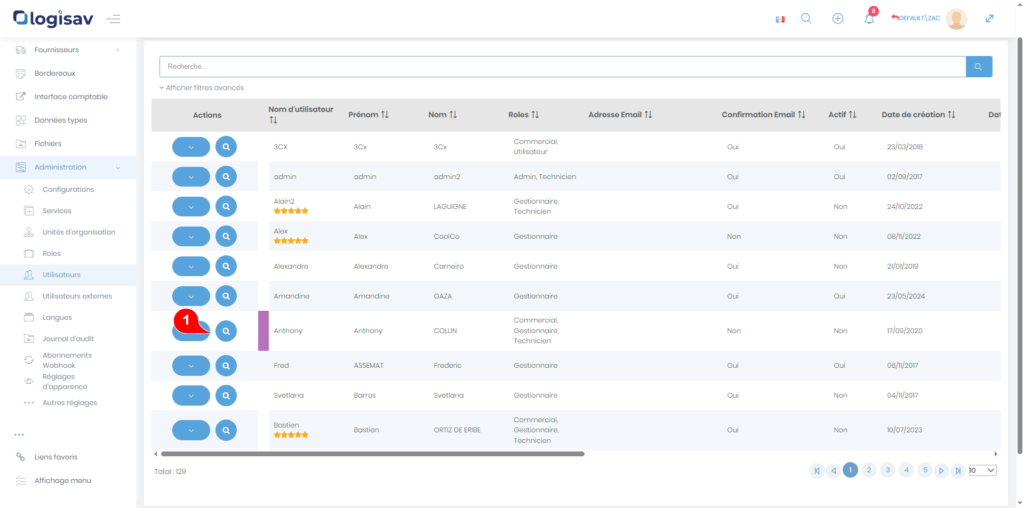
Task: Collapse sidebar using the hamburger menu icon
Action: [x=113, y=19]
